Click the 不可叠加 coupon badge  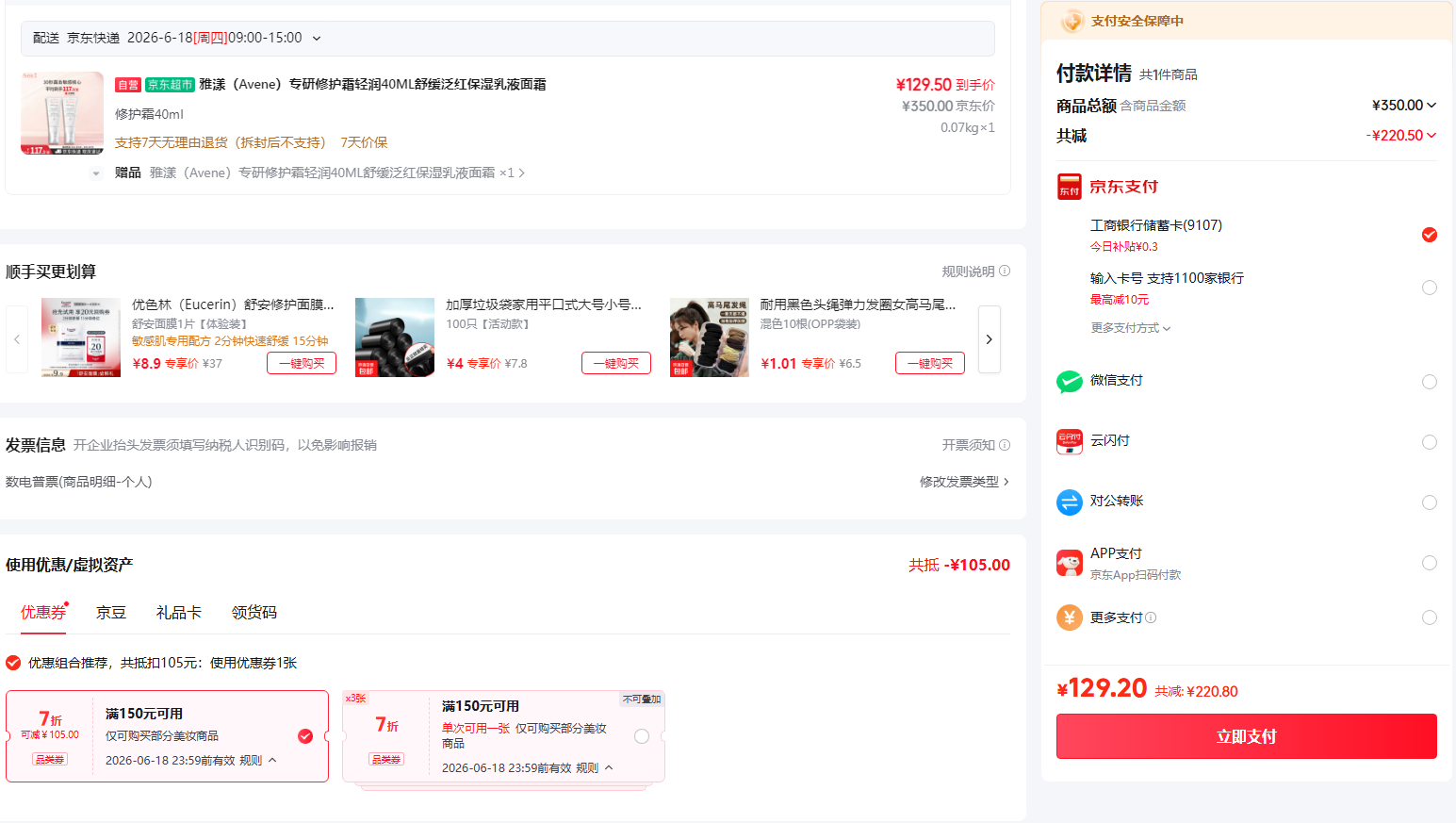642,699
